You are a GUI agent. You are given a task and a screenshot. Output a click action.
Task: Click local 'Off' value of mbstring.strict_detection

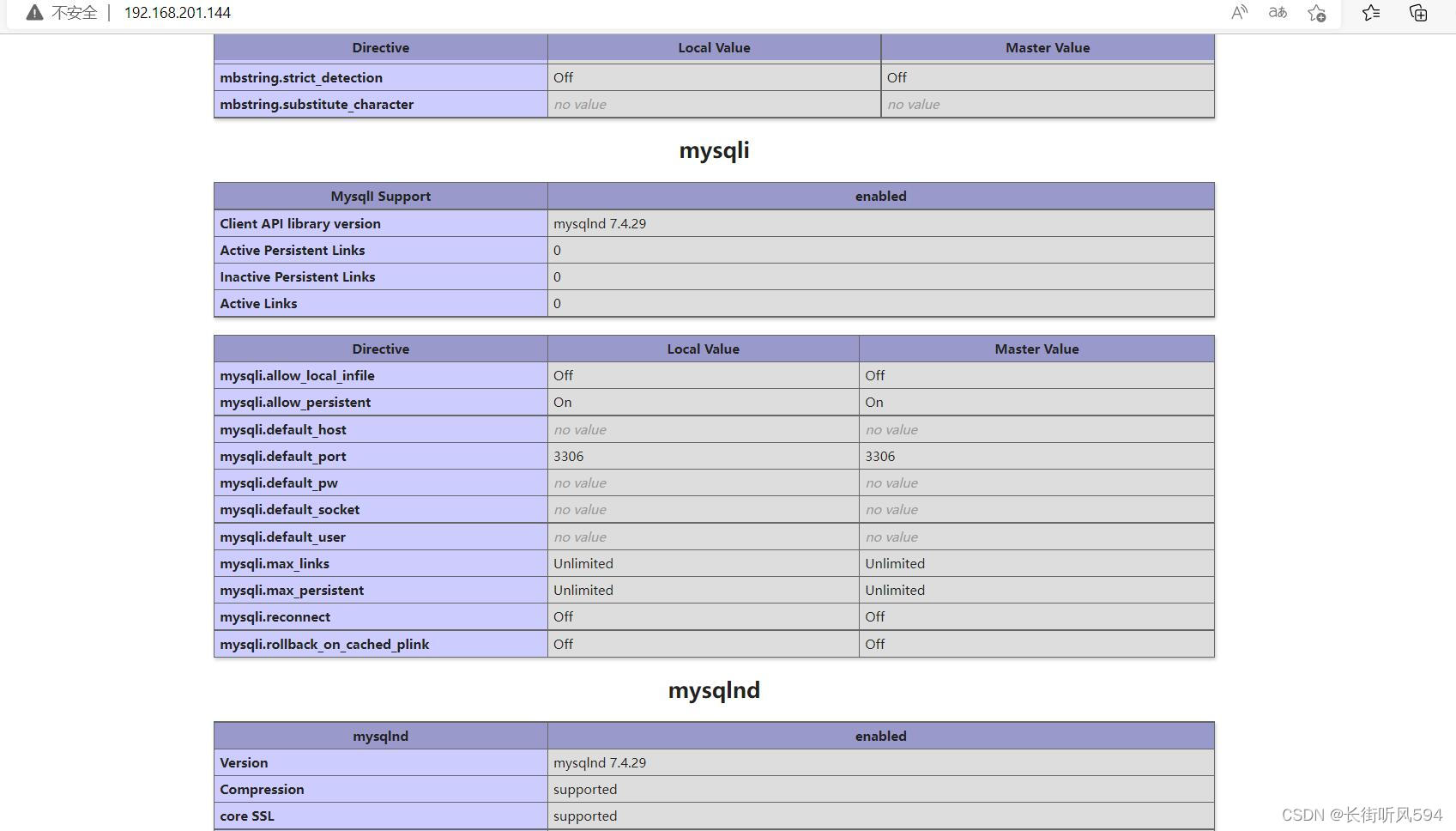coord(564,77)
